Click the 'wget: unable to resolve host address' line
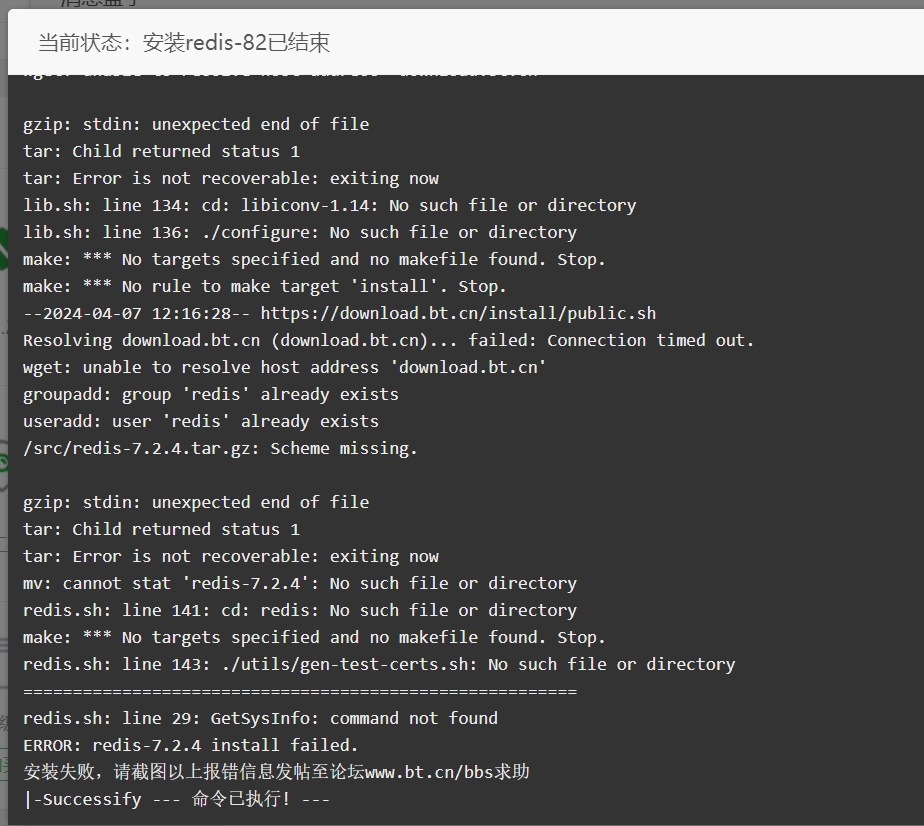The width and height of the screenshot is (924, 826). [284, 368]
